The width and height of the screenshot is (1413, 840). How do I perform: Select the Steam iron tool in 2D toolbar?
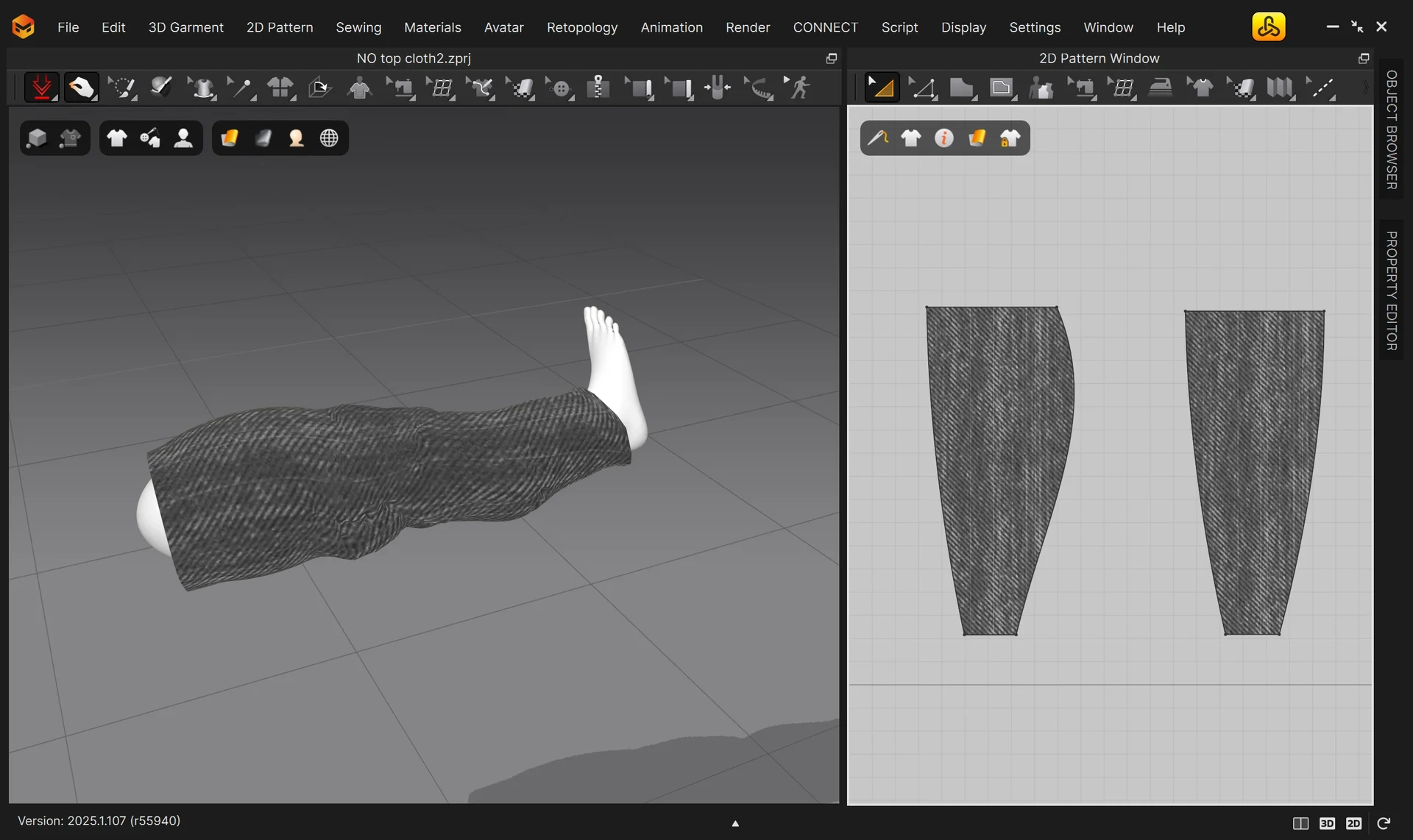coord(1161,88)
